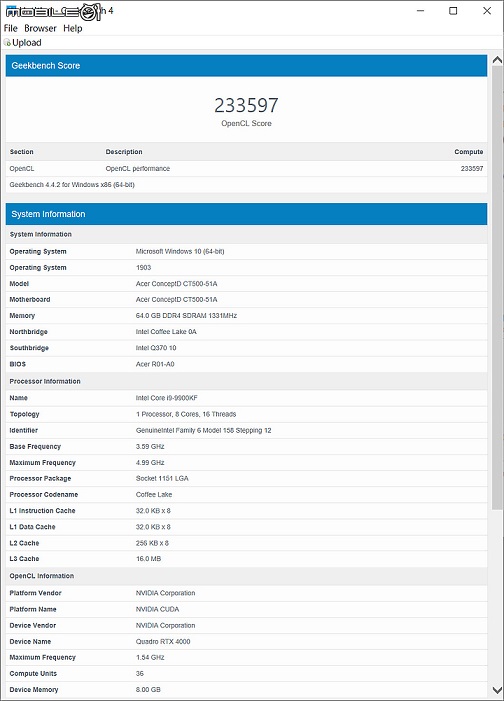Select Base Frequency value '3.59 GHz'
This screenshot has height=701, width=504.
point(150,446)
